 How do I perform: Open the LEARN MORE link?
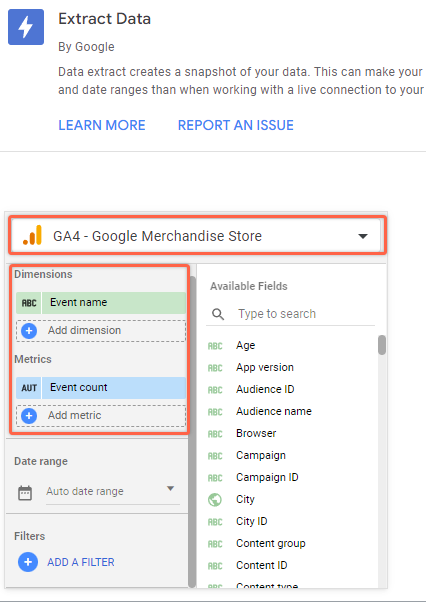click(x=102, y=125)
